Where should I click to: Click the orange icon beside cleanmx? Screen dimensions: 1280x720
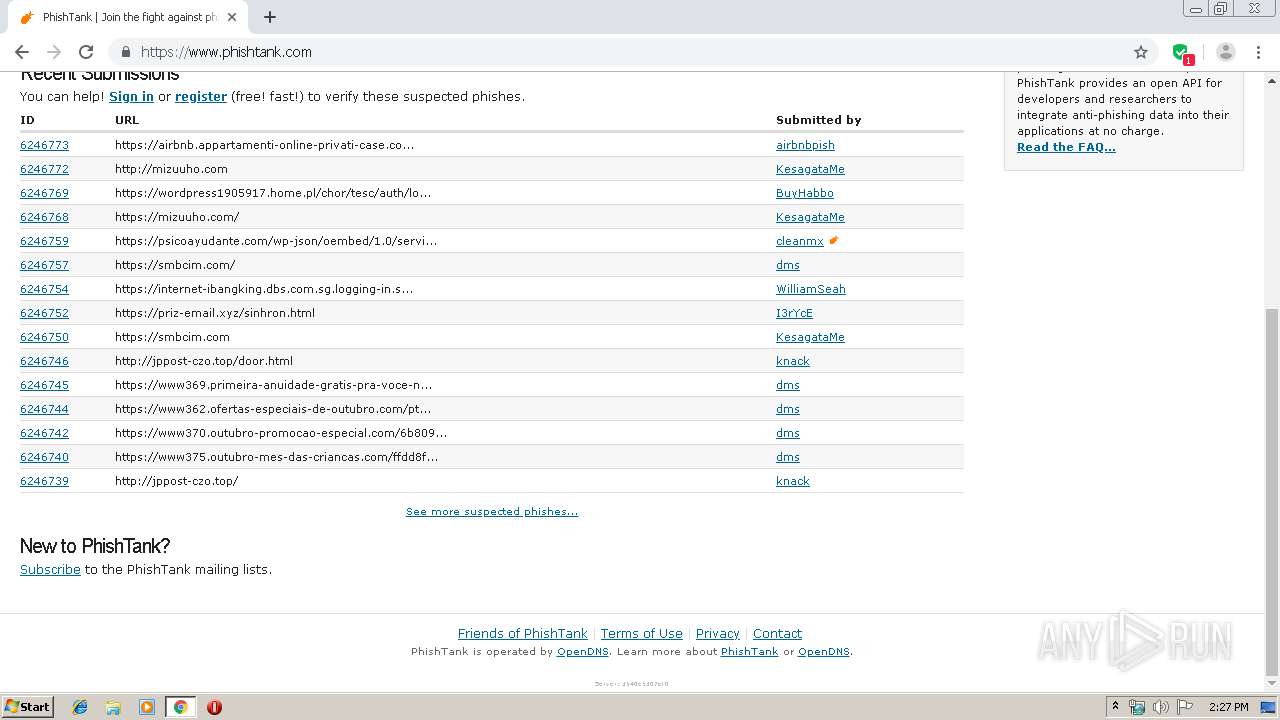point(833,240)
